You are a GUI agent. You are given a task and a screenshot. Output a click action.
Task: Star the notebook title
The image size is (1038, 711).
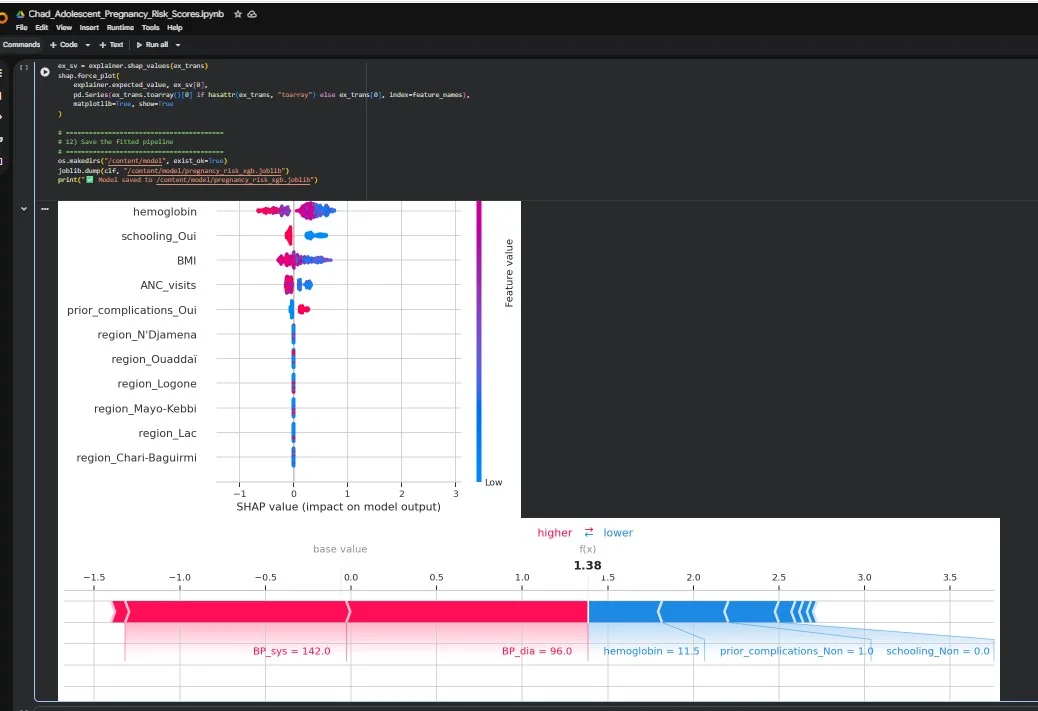tap(237, 15)
